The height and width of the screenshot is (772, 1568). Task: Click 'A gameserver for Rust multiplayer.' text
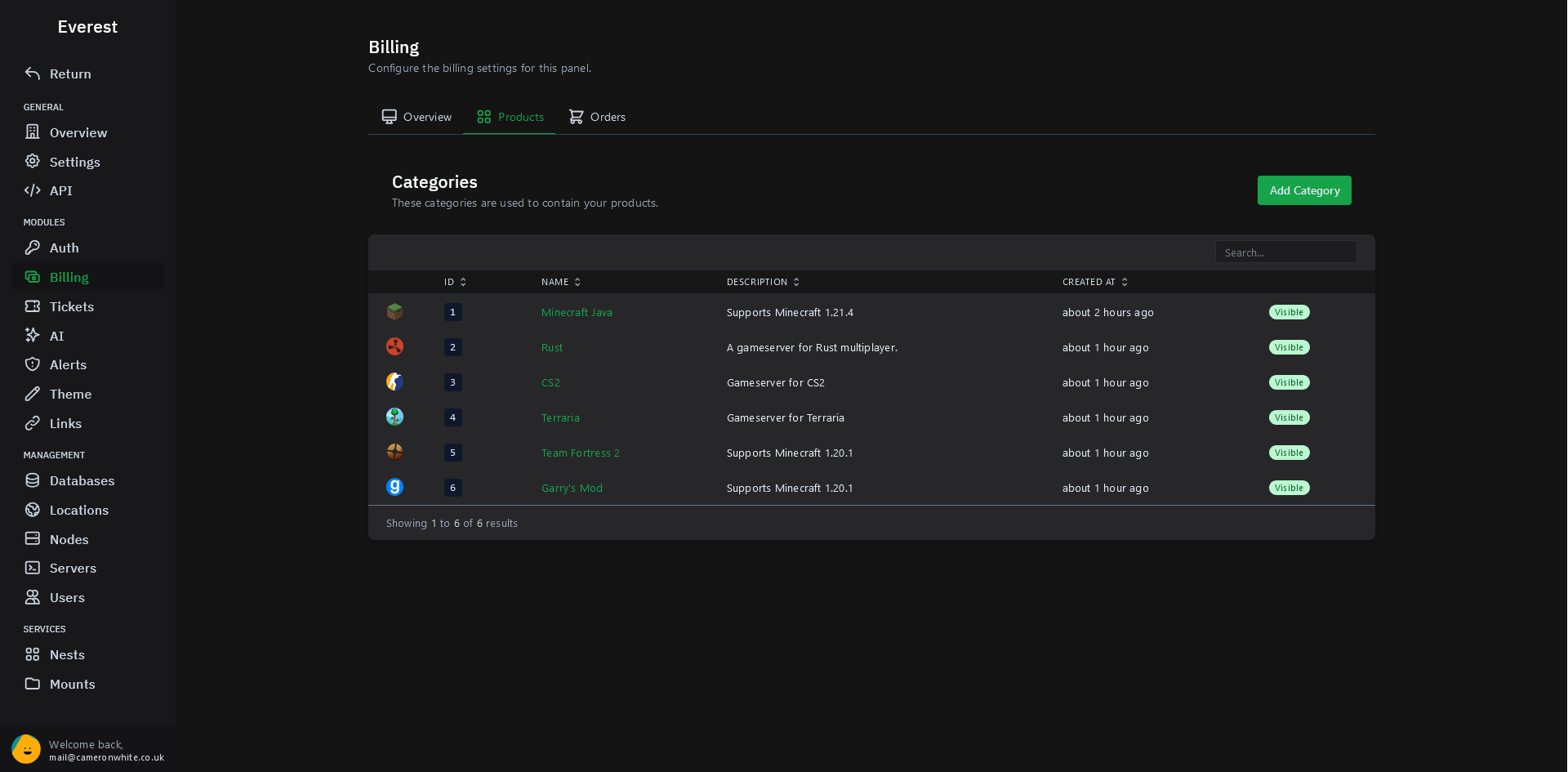click(x=812, y=347)
